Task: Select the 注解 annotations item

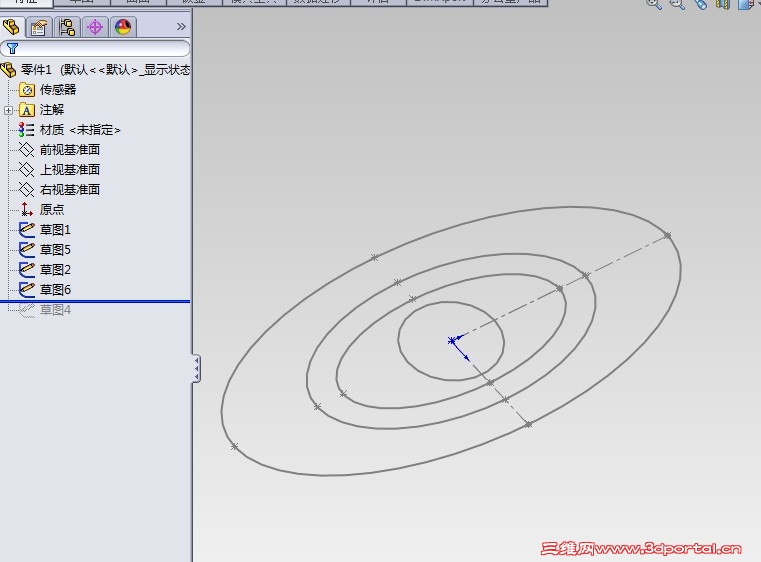Action: pos(42,110)
